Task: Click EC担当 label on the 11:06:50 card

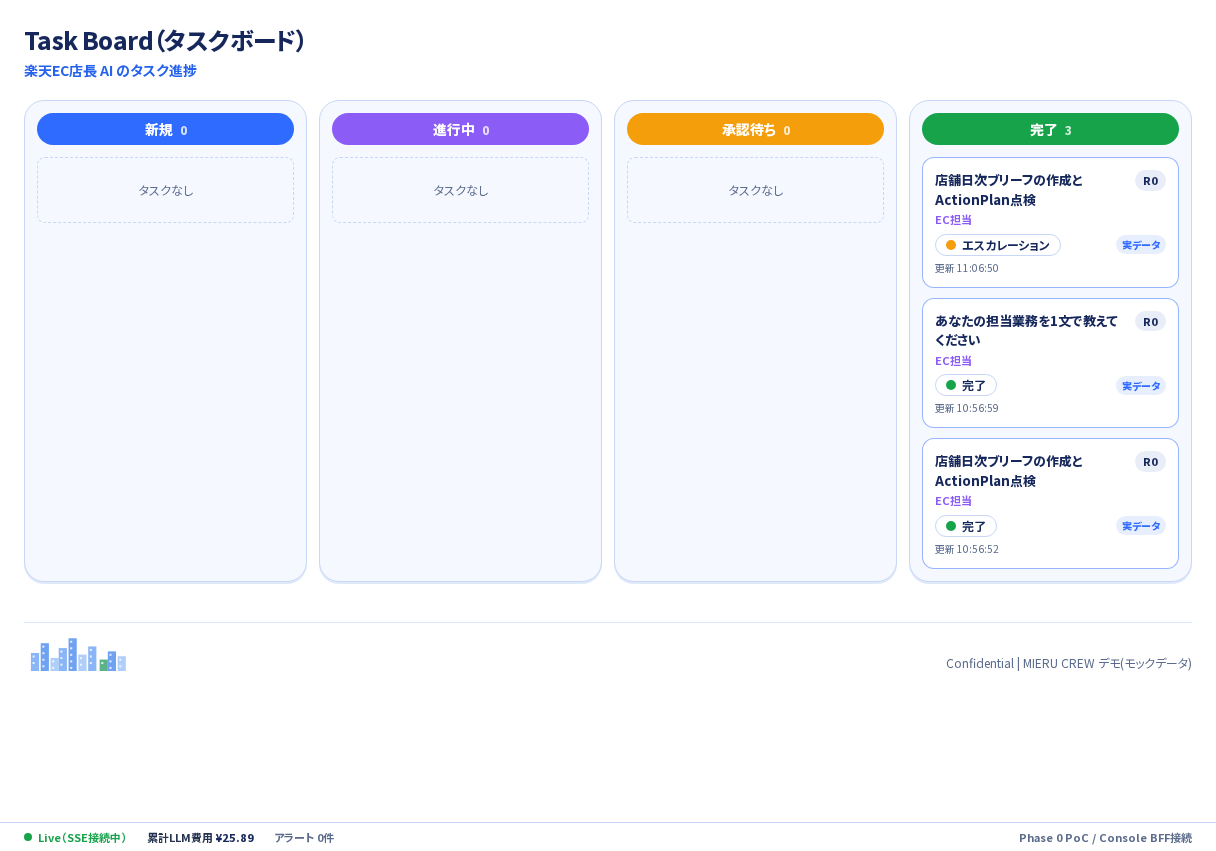Action: 953,220
